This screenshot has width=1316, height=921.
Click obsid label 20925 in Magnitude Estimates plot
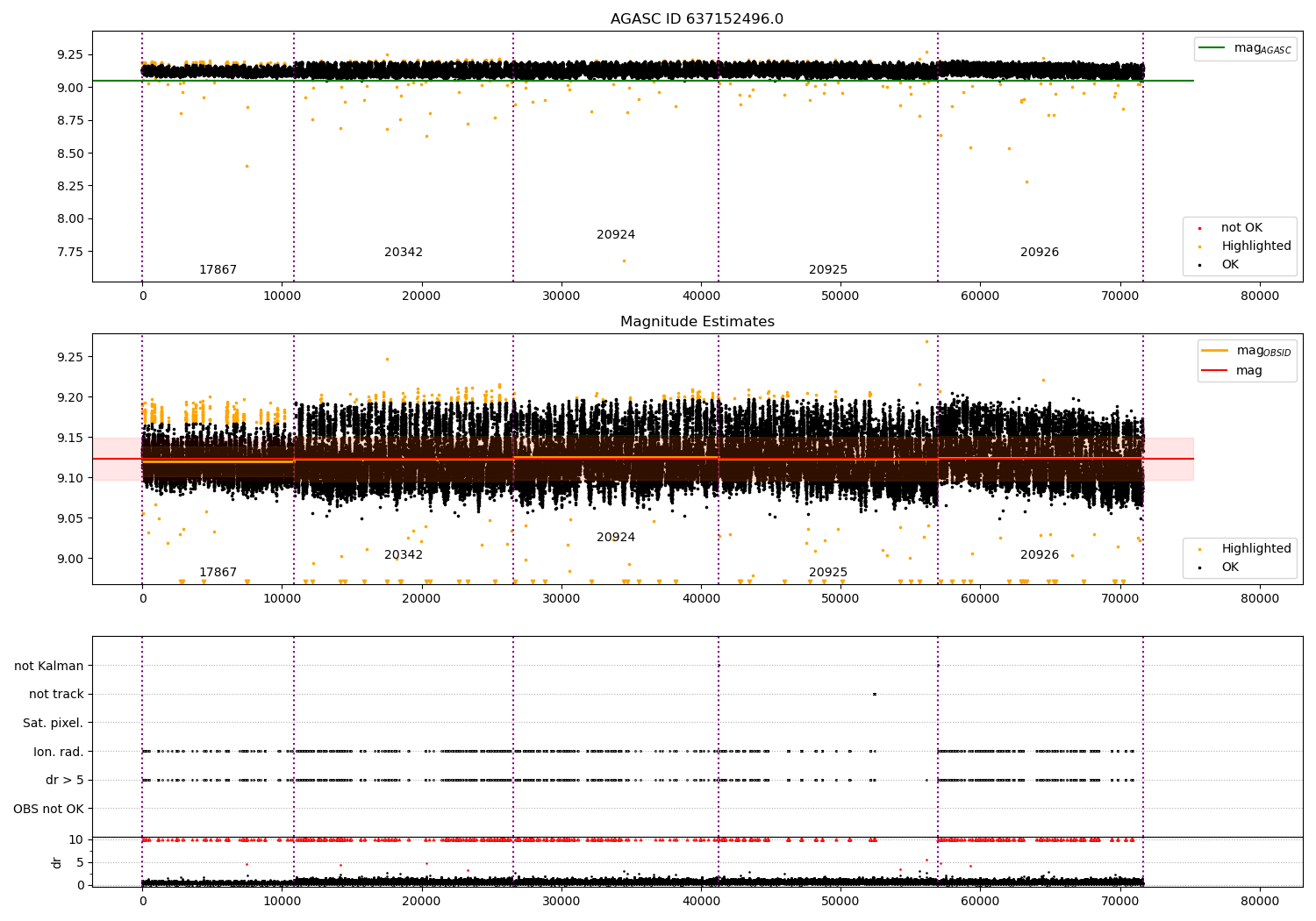(x=828, y=573)
